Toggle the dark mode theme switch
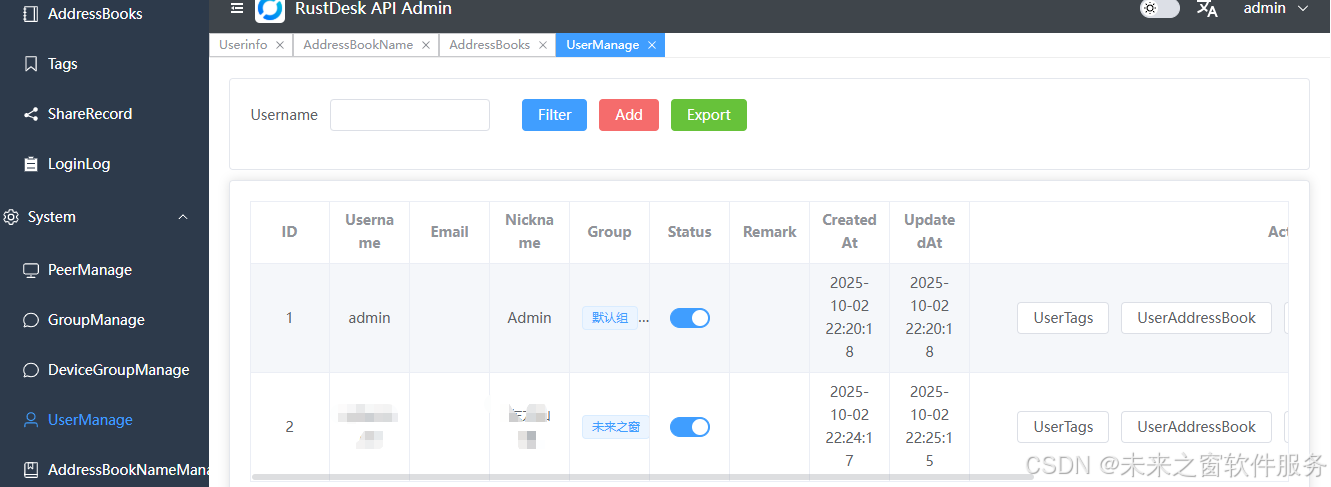The image size is (1331, 487). click(1160, 9)
